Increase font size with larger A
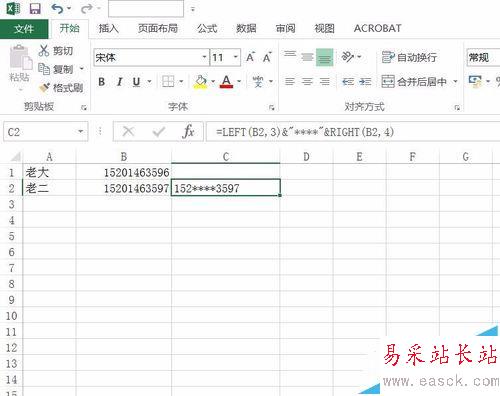The height and width of the screenshot is (396, 500). pos(250,57)
